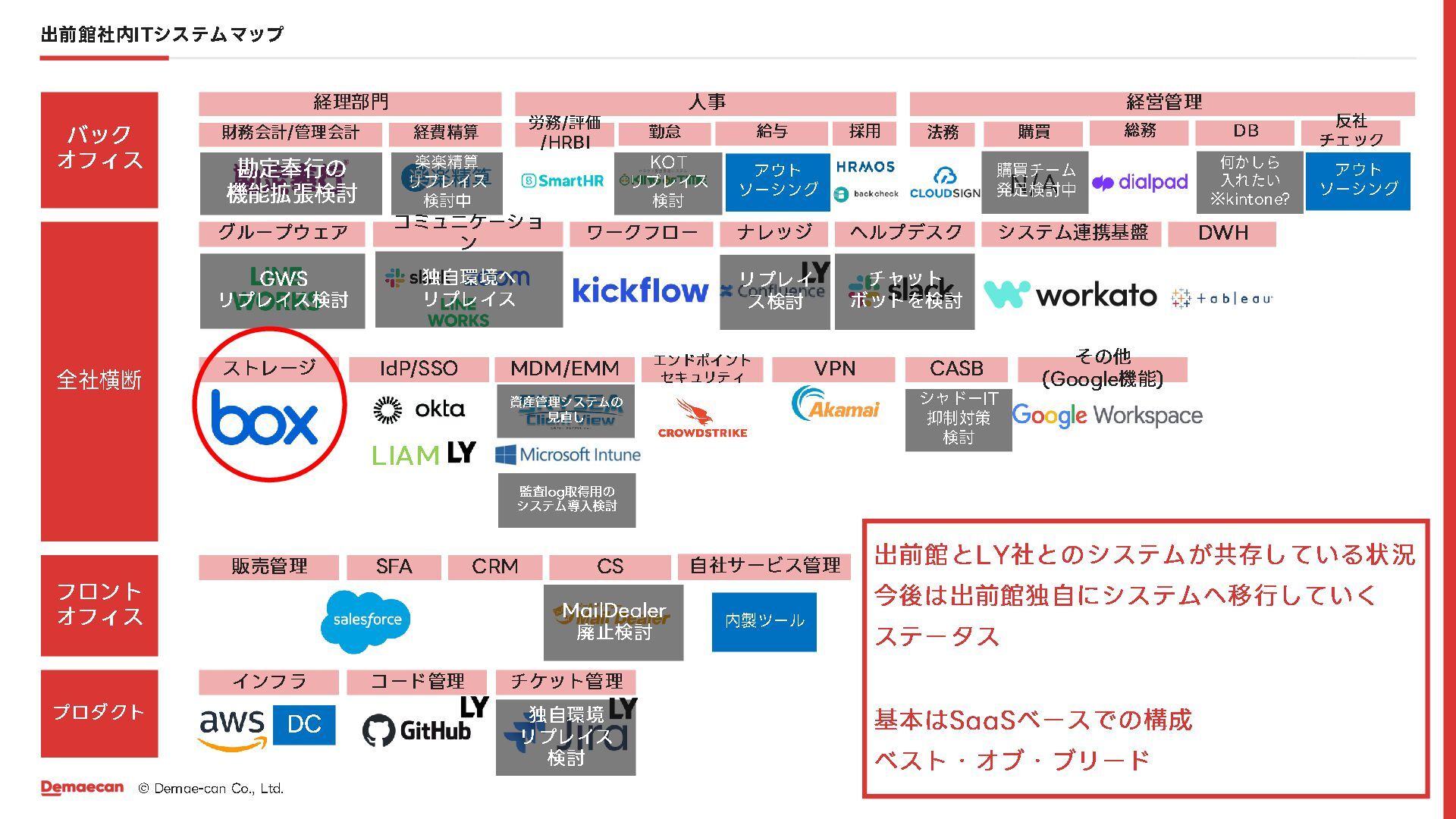Click the CrowdStrike logo
The image size is (1456, 819).
pos(702,419)
